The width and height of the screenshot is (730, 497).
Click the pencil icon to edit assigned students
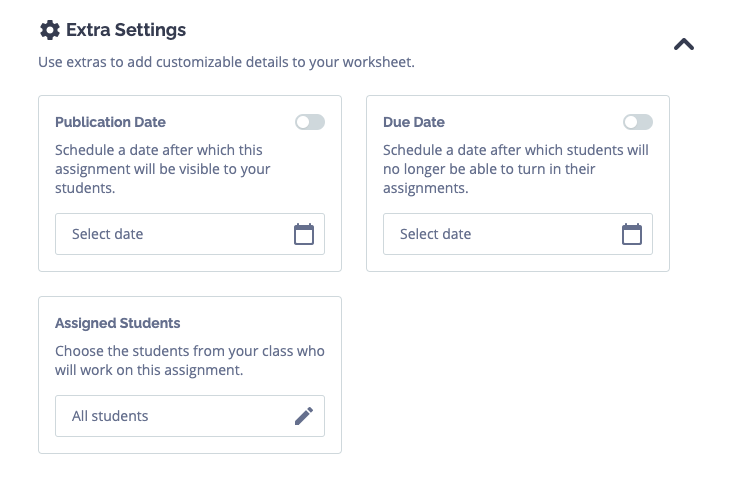304,416
